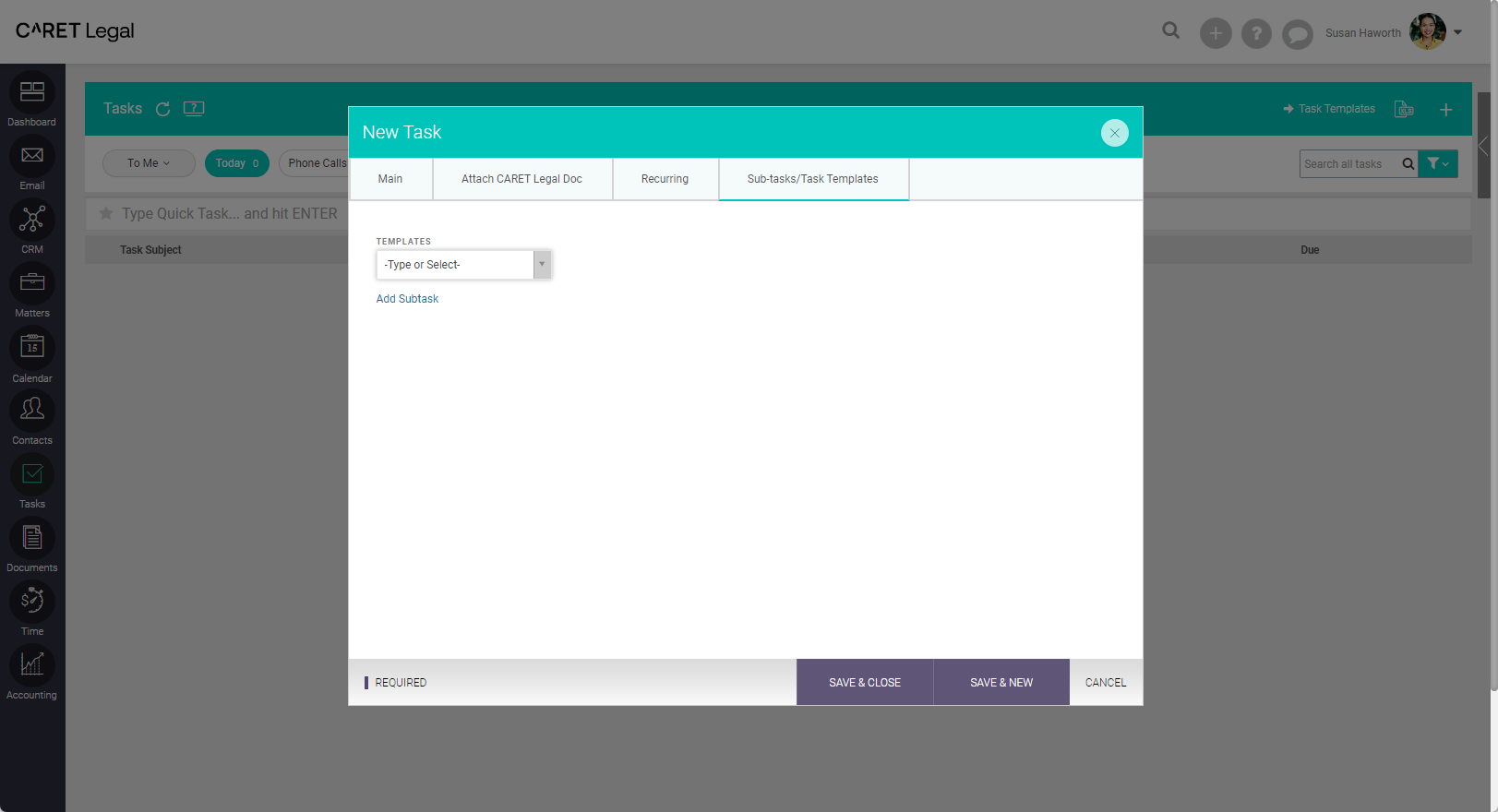Click the Save & Close button
The width and height of the screenshot is (1498, 812).
(x=865, y=683)
